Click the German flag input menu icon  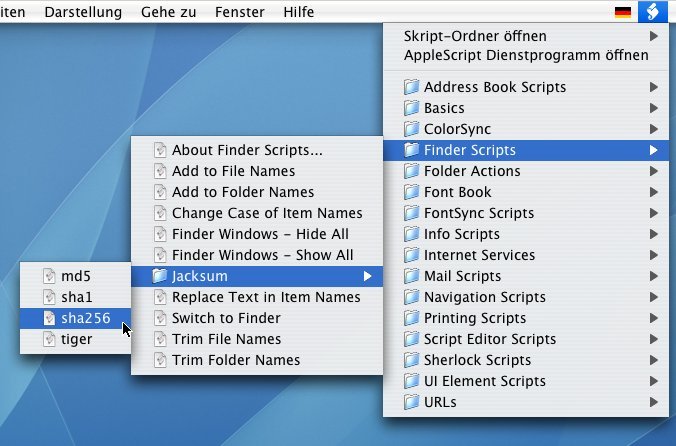(x=623, y=12)
